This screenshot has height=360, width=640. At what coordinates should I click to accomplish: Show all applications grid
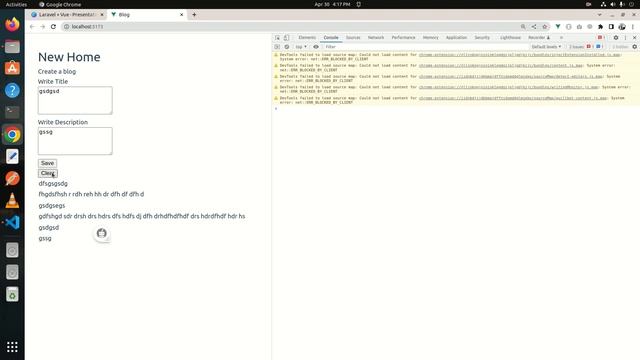12,347
